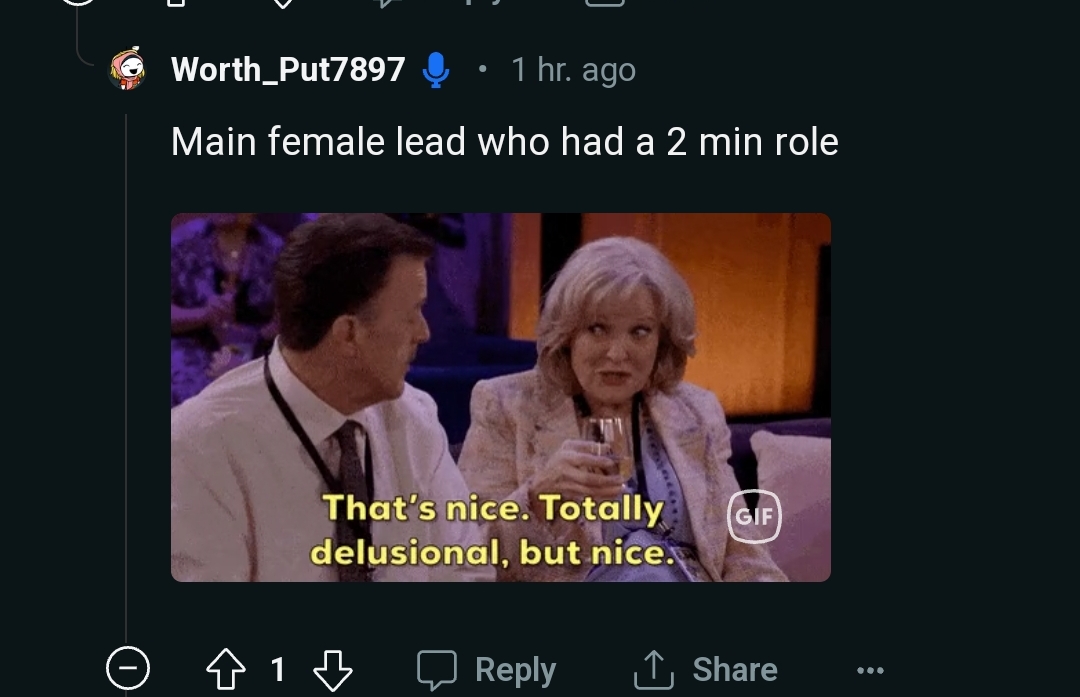The width and height of the screenshot is (1080, 697).
Task: Click the vote count number 1
Action: (x=278, y=669)
